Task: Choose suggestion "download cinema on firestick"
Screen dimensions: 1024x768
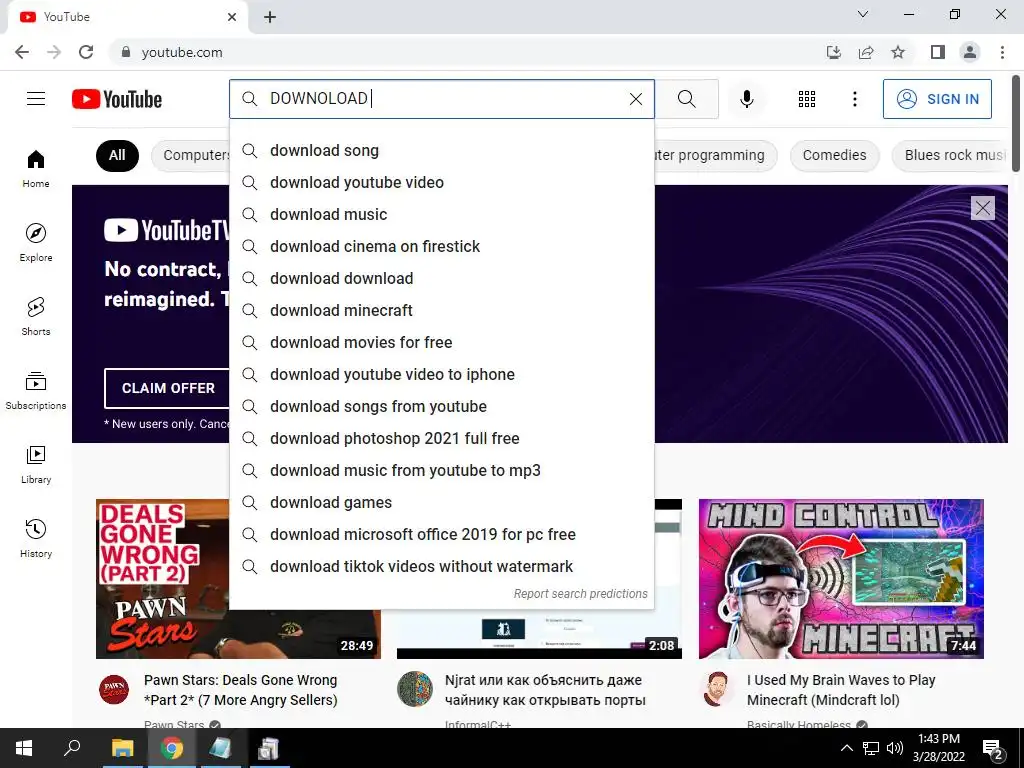Action: (x=441, y=246)
